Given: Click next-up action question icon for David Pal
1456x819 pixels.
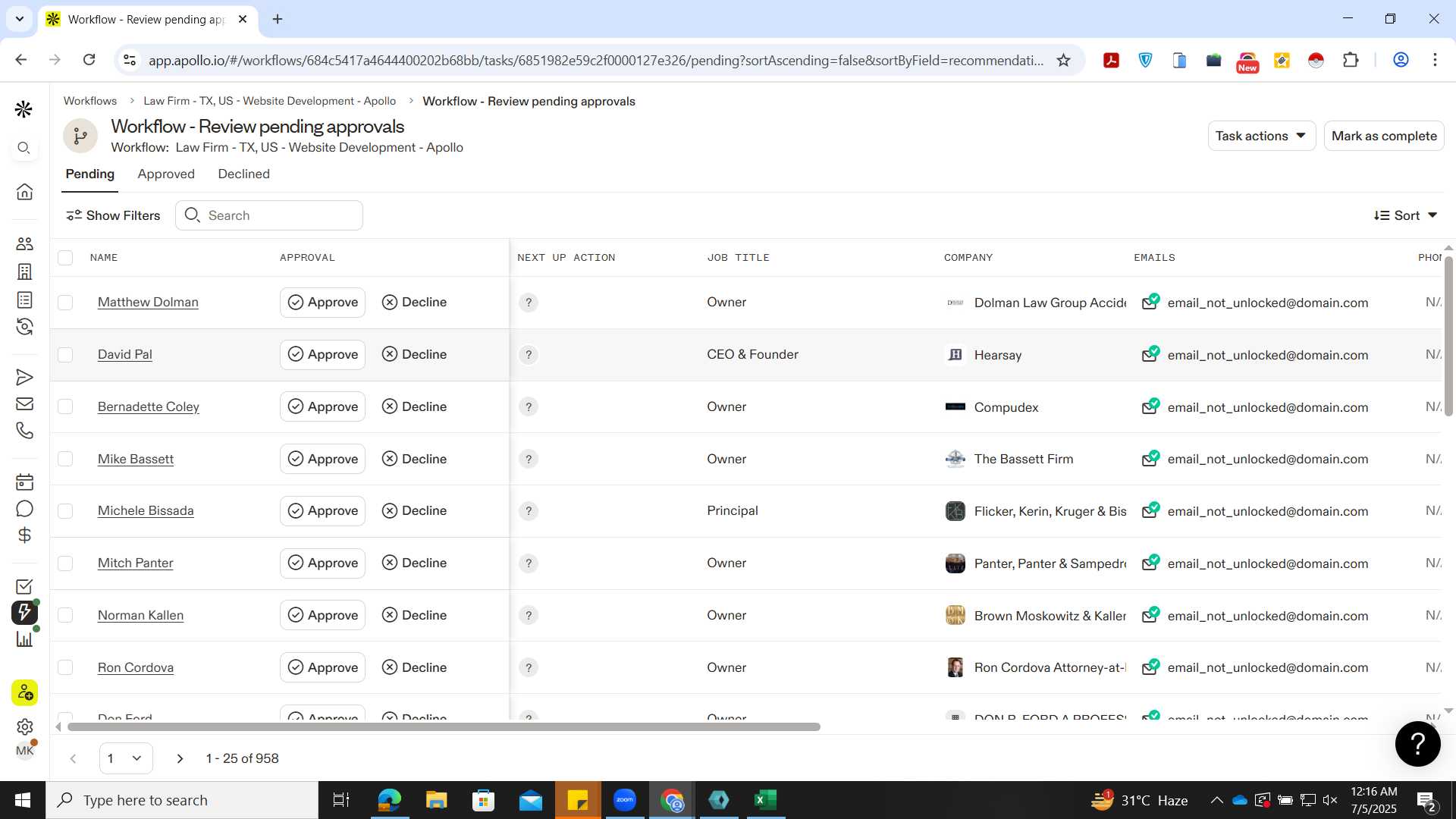Looking at the screenshot, I should click(x=529, y=355).
